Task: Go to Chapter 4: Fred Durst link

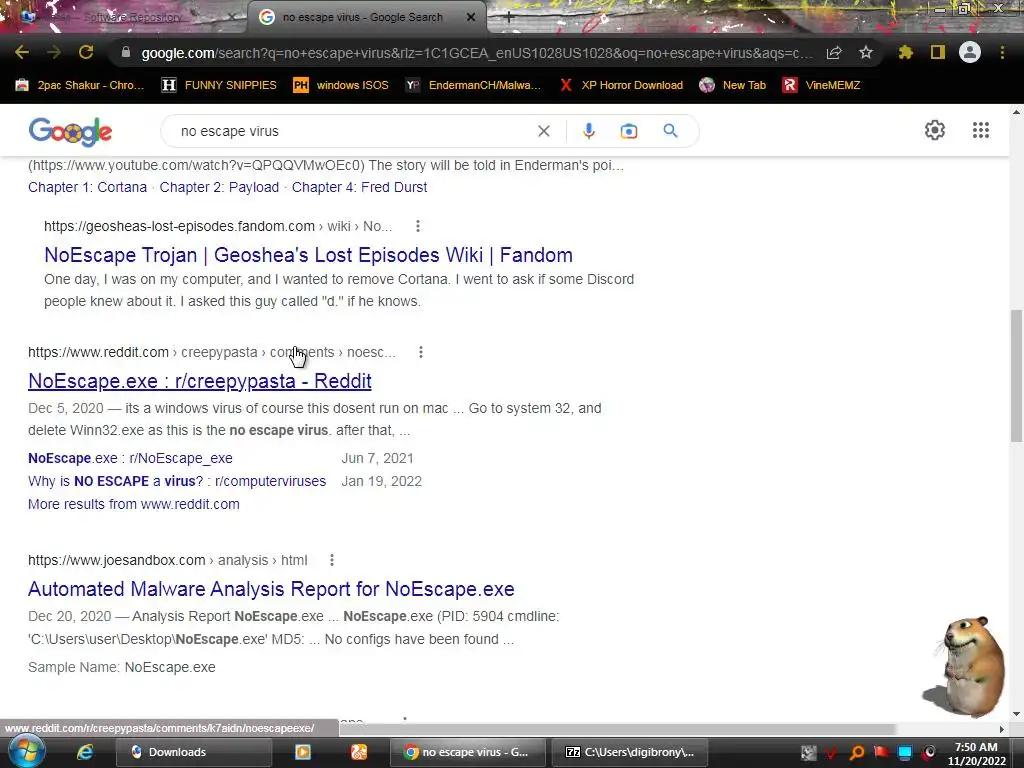Action: click(x=359, y=187)
